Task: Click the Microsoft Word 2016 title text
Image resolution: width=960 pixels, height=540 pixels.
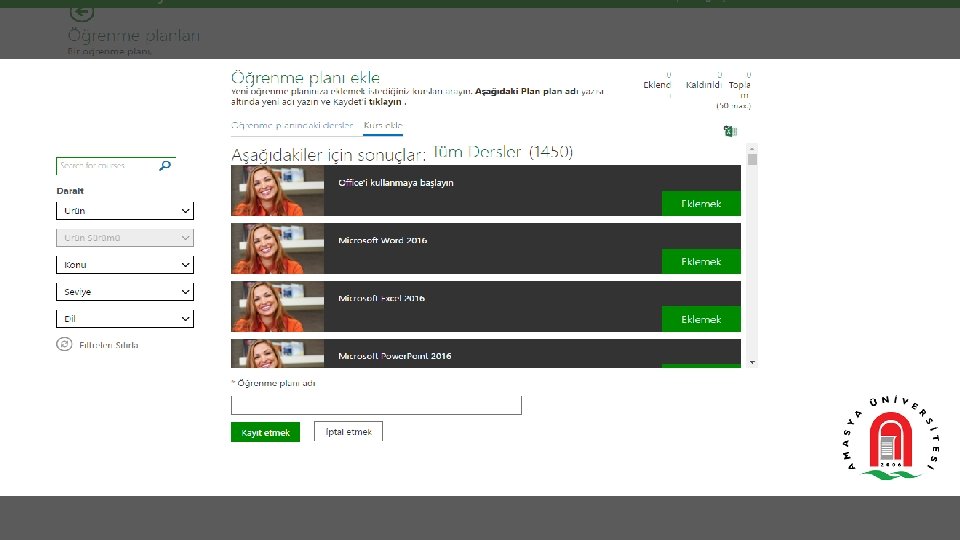Action: click(x=383, y=241)
